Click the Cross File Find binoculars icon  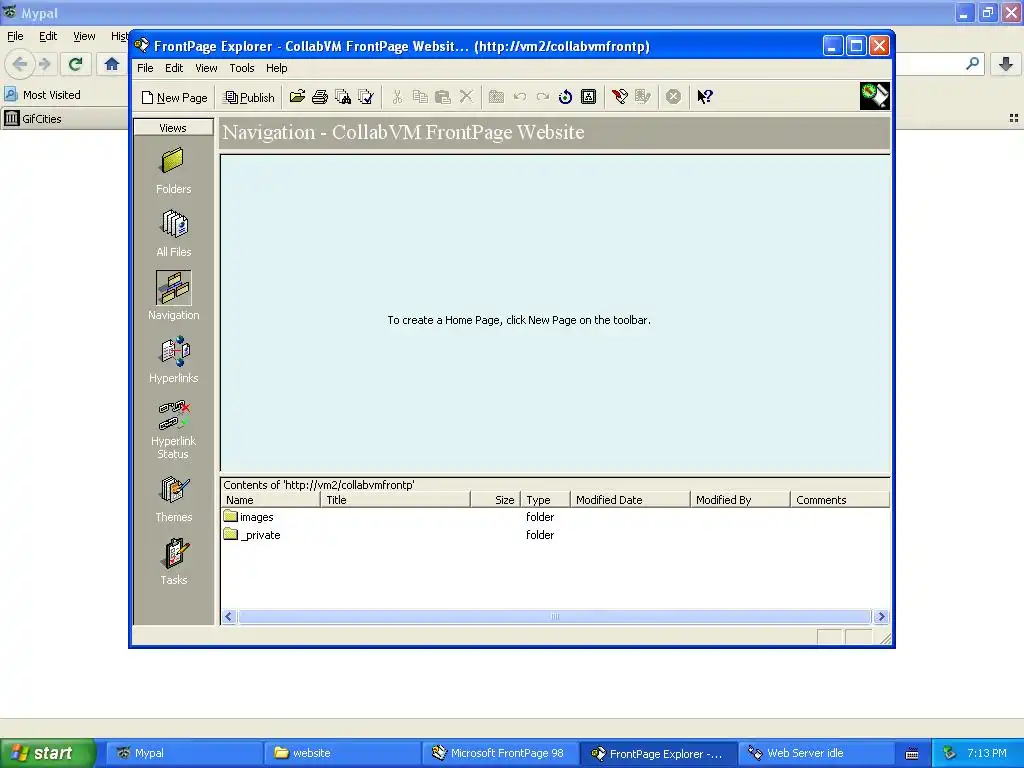click(343, 97)
